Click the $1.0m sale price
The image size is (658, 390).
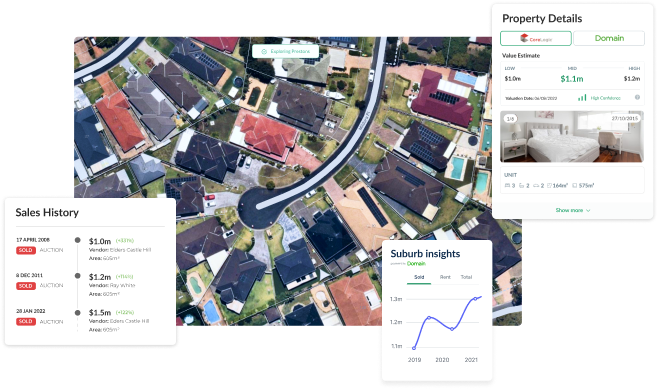point(100,241)
